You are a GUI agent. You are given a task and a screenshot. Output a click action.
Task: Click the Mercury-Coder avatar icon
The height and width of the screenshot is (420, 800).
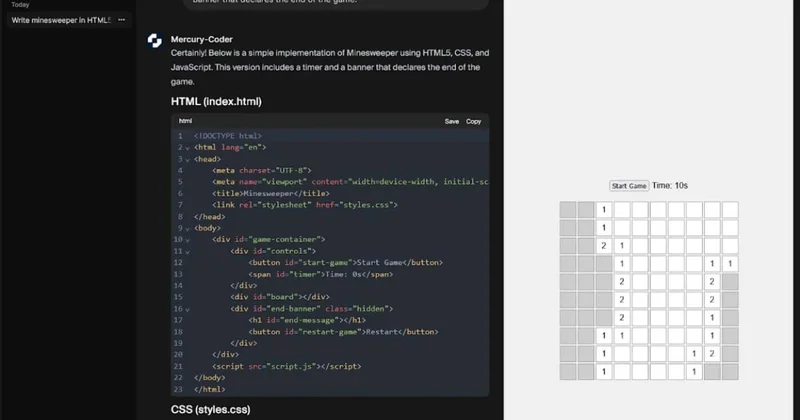pos(154,40)
